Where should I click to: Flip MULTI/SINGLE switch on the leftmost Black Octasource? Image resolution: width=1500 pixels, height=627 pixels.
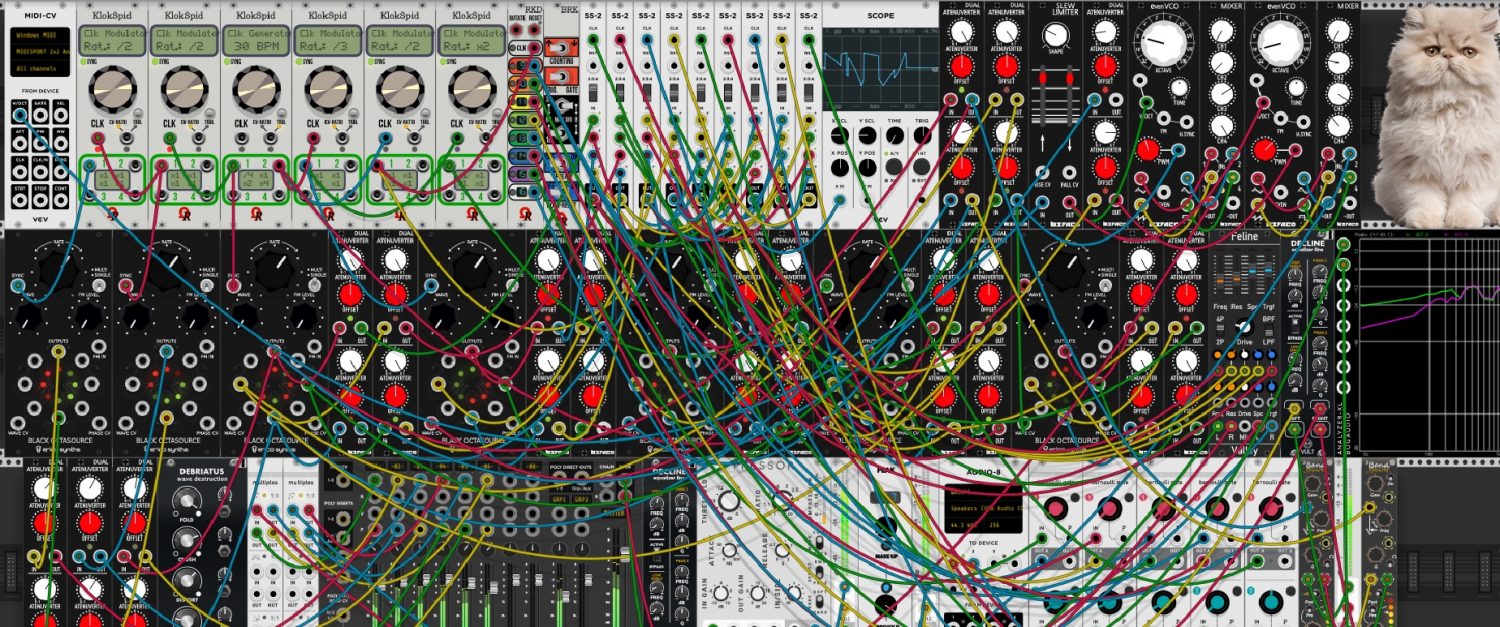click(x=98, y=286)
